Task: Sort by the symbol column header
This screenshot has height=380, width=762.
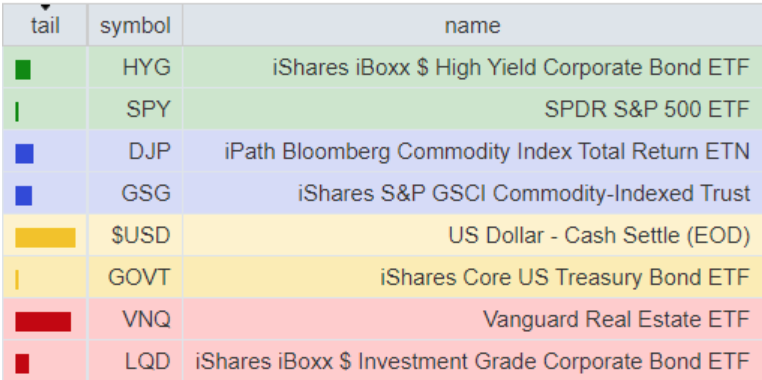Action: 135,25
